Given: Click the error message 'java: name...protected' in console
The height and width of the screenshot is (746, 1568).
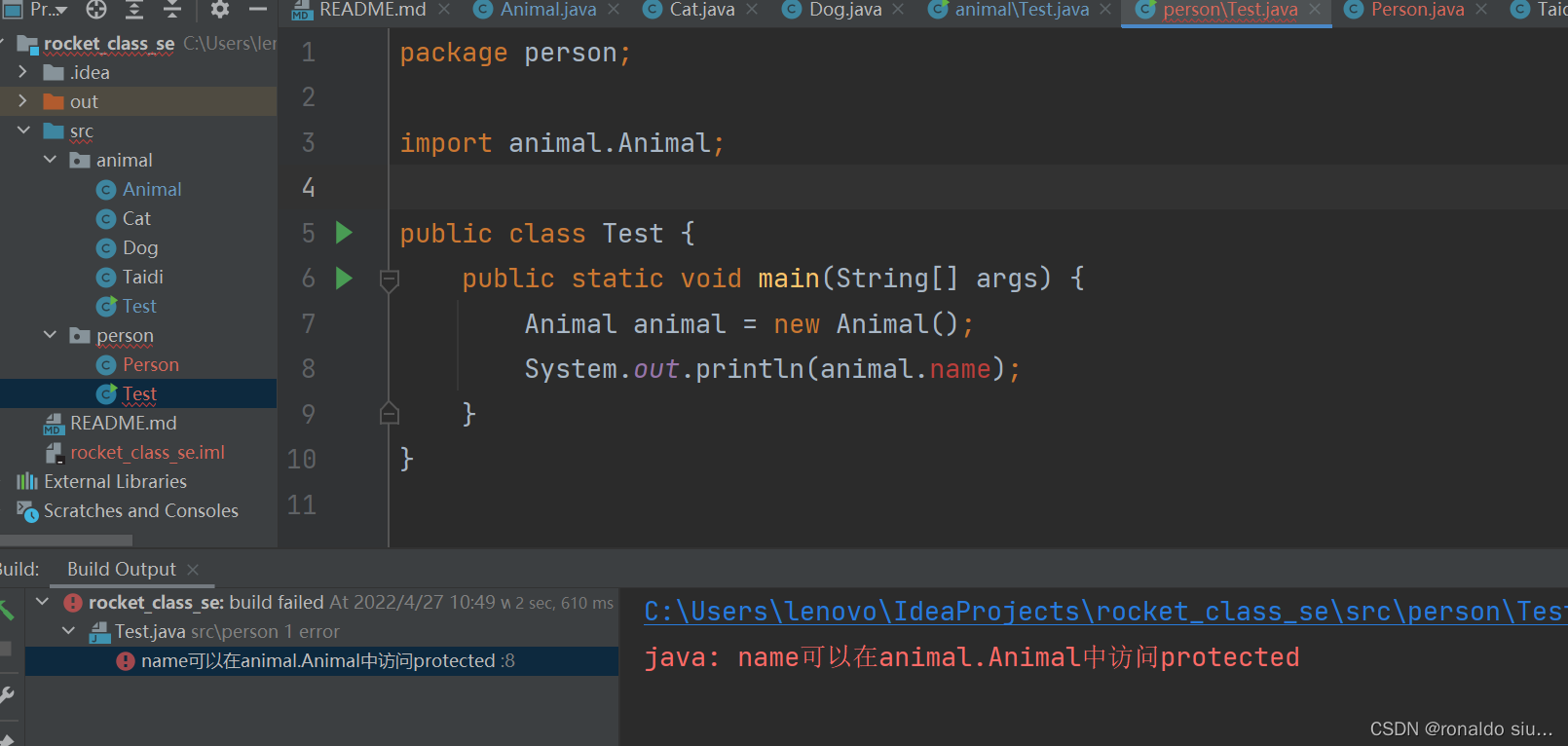Looking at the screenshot, I should pyautogui.click(x=972, y=657).
